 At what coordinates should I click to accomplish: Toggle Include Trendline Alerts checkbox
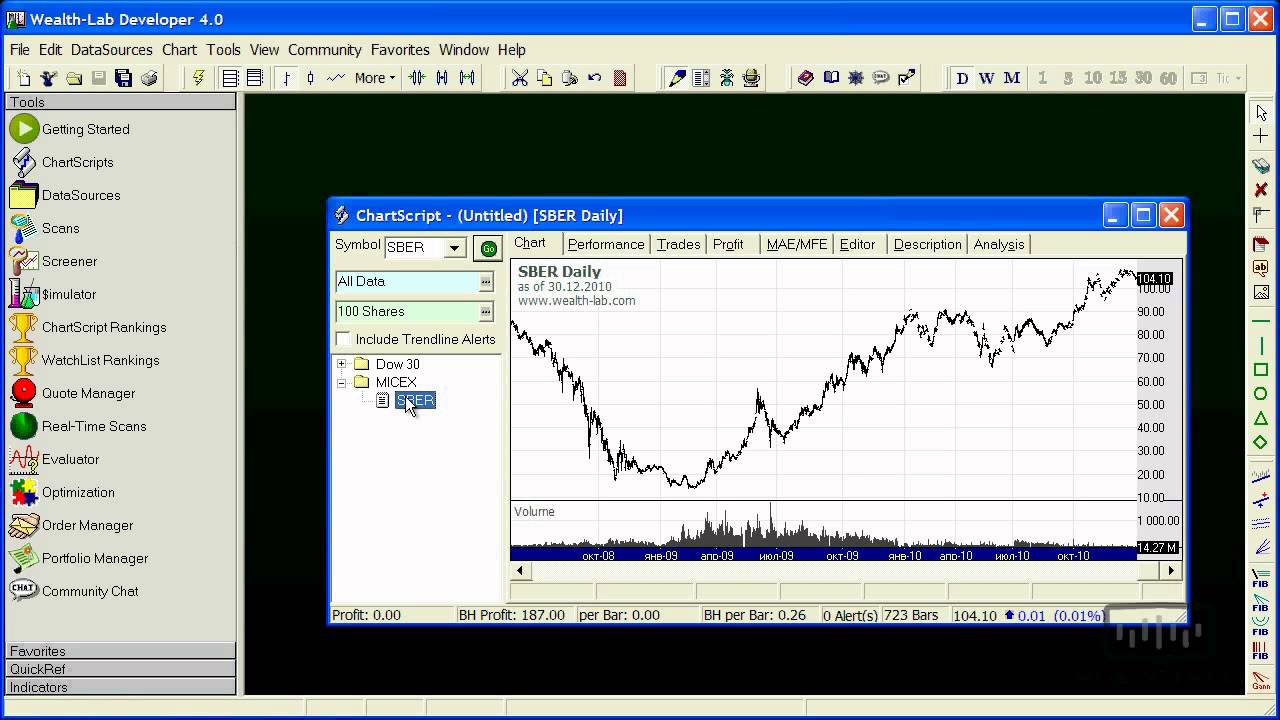click(x=343, y=339)
